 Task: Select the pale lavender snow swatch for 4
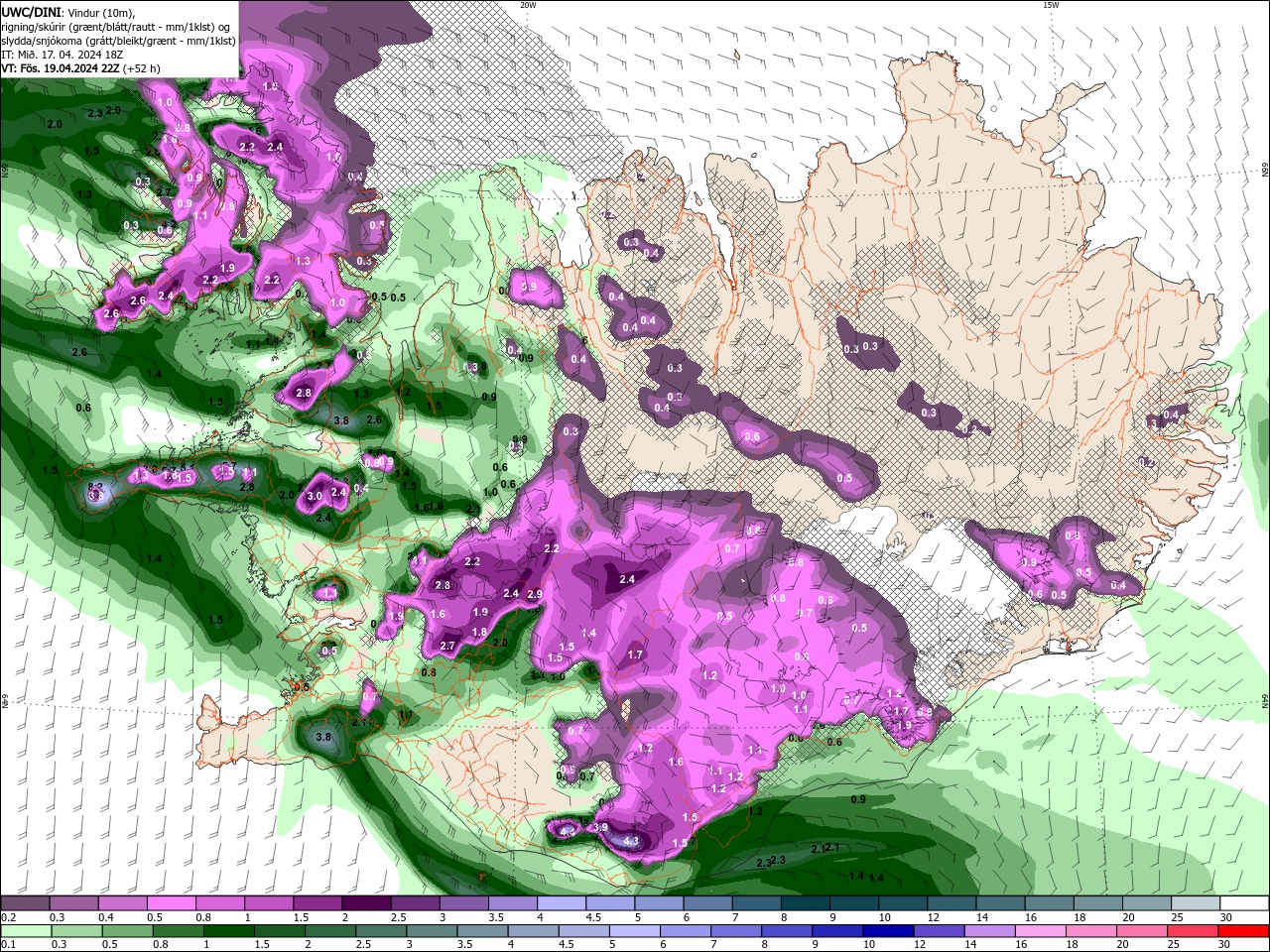561,903
